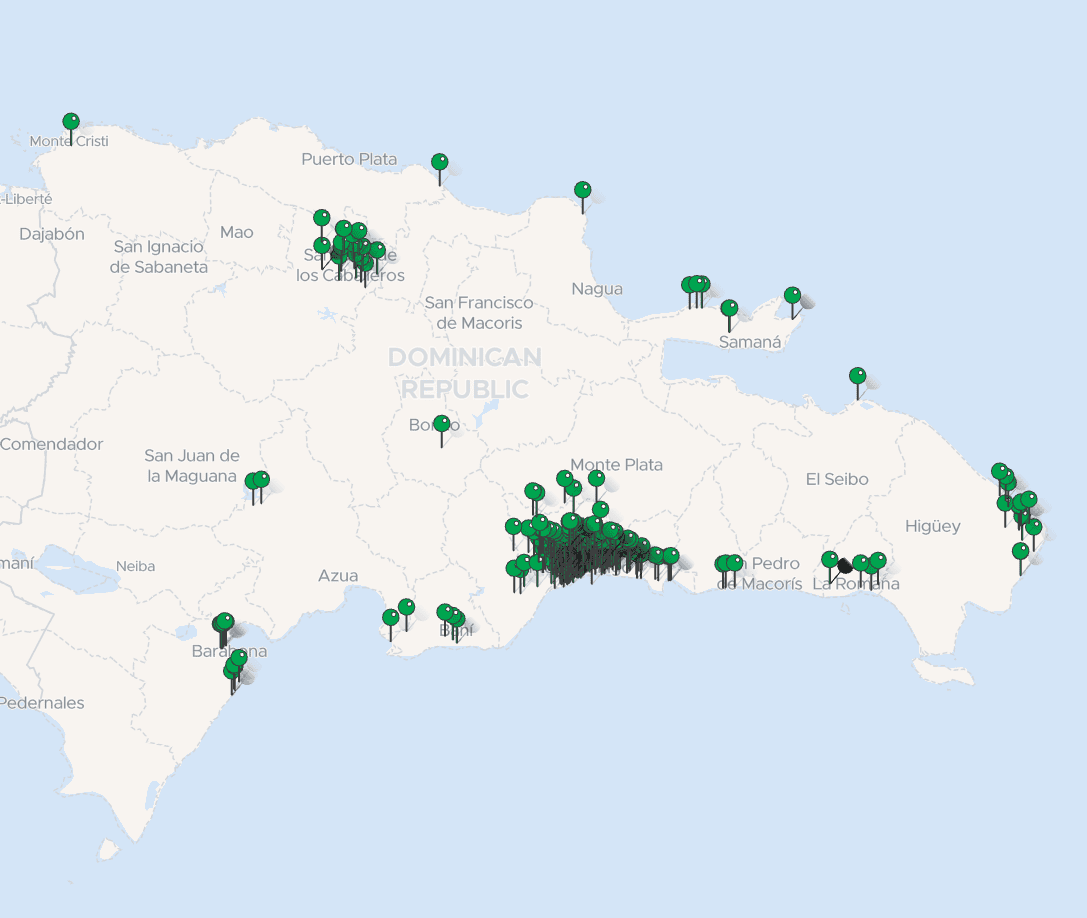The width and height of the screenshot is (1087, 918).
Task: Click the DOMINICAN REPUBLIC country label
Action: click(464, 373)
